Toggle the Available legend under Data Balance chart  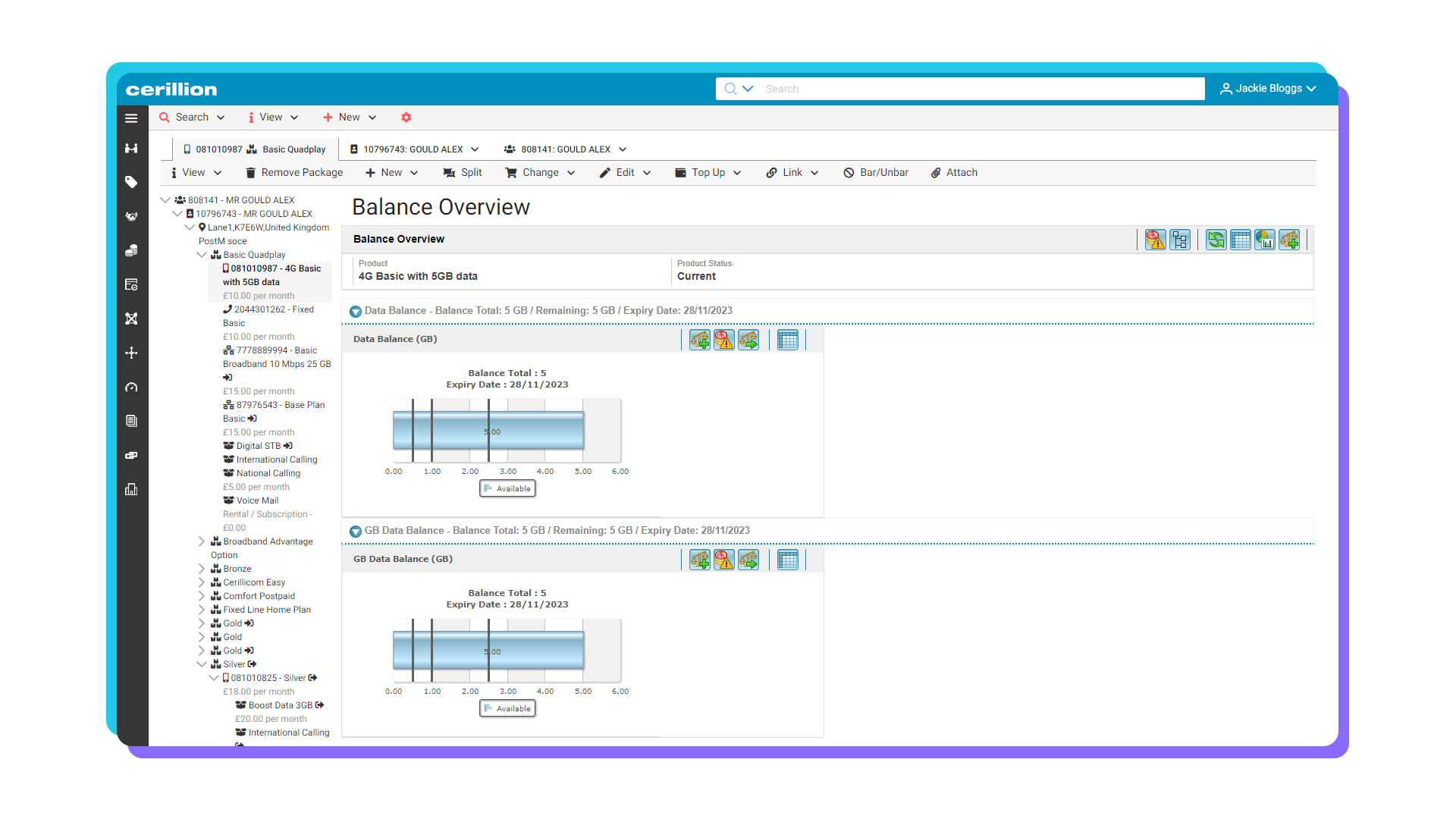pos(507,488)
